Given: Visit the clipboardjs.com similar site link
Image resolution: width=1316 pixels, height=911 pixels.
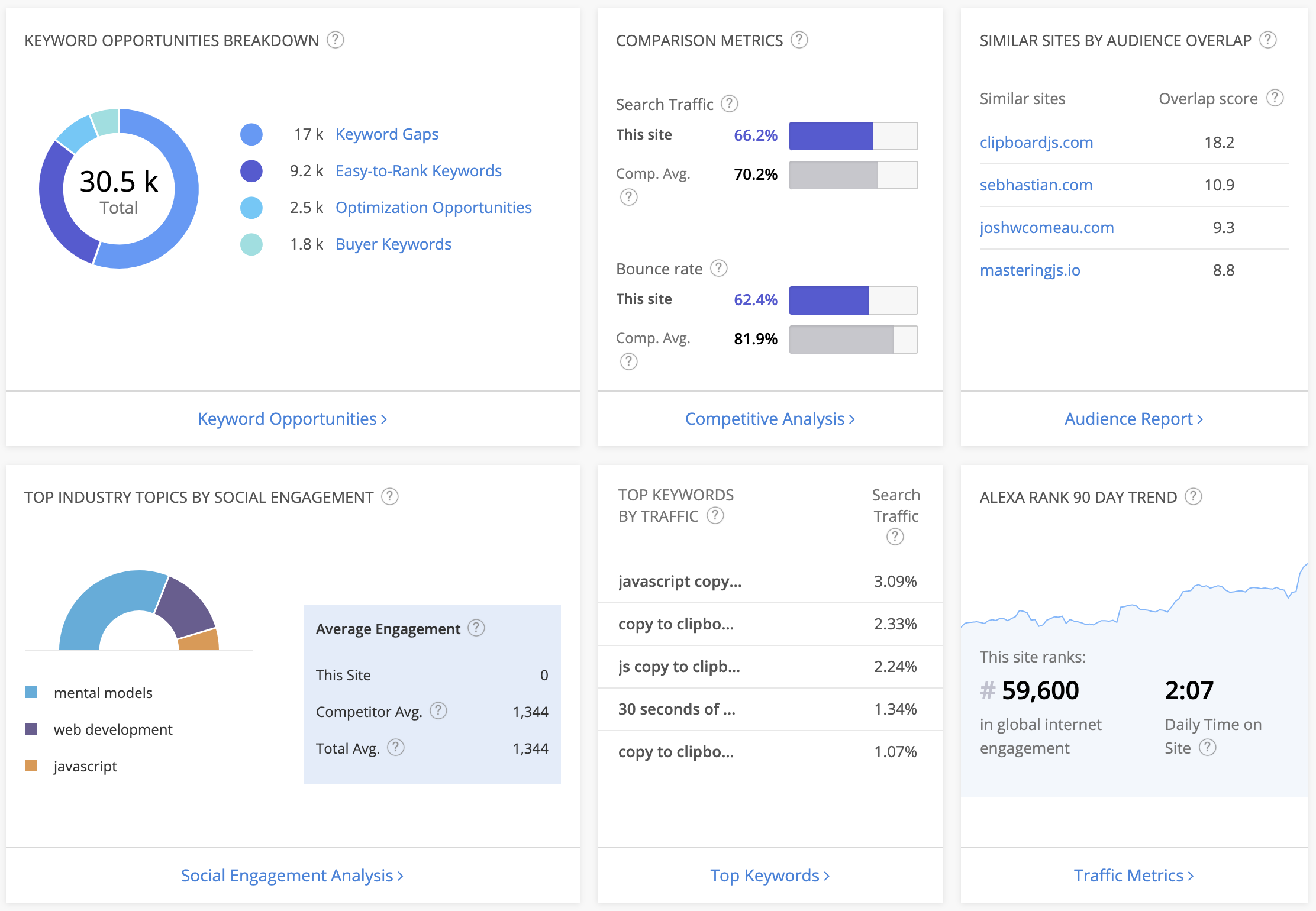Looking at the screenshot, I should click(x=1036, y=142).
